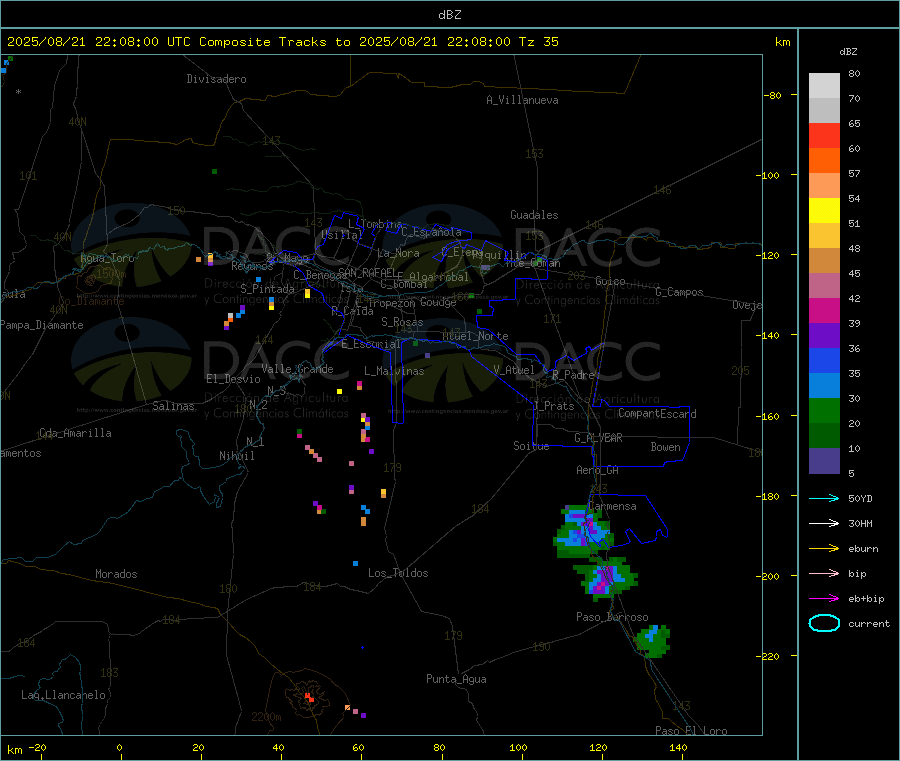
Task: Pick the slate swatch between 10 and 5
Action: (x=824, y=461)
